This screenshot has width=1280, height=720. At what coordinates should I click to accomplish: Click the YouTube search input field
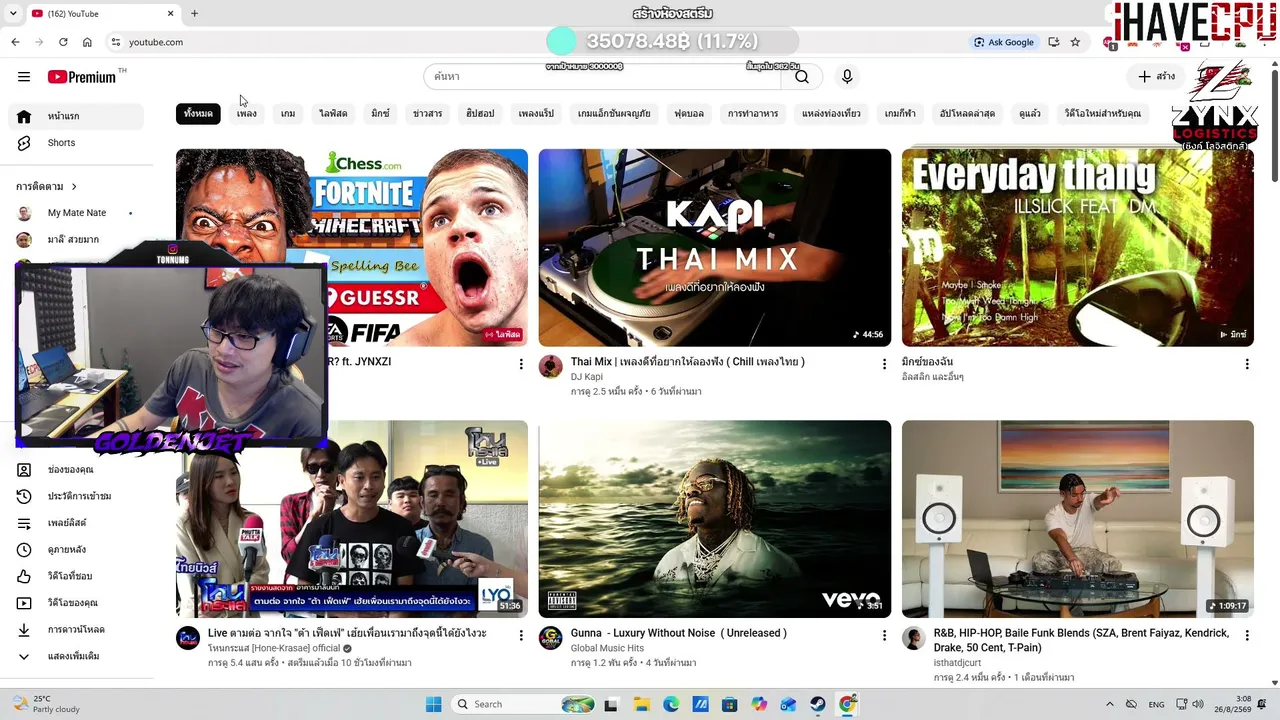[603, 77]
